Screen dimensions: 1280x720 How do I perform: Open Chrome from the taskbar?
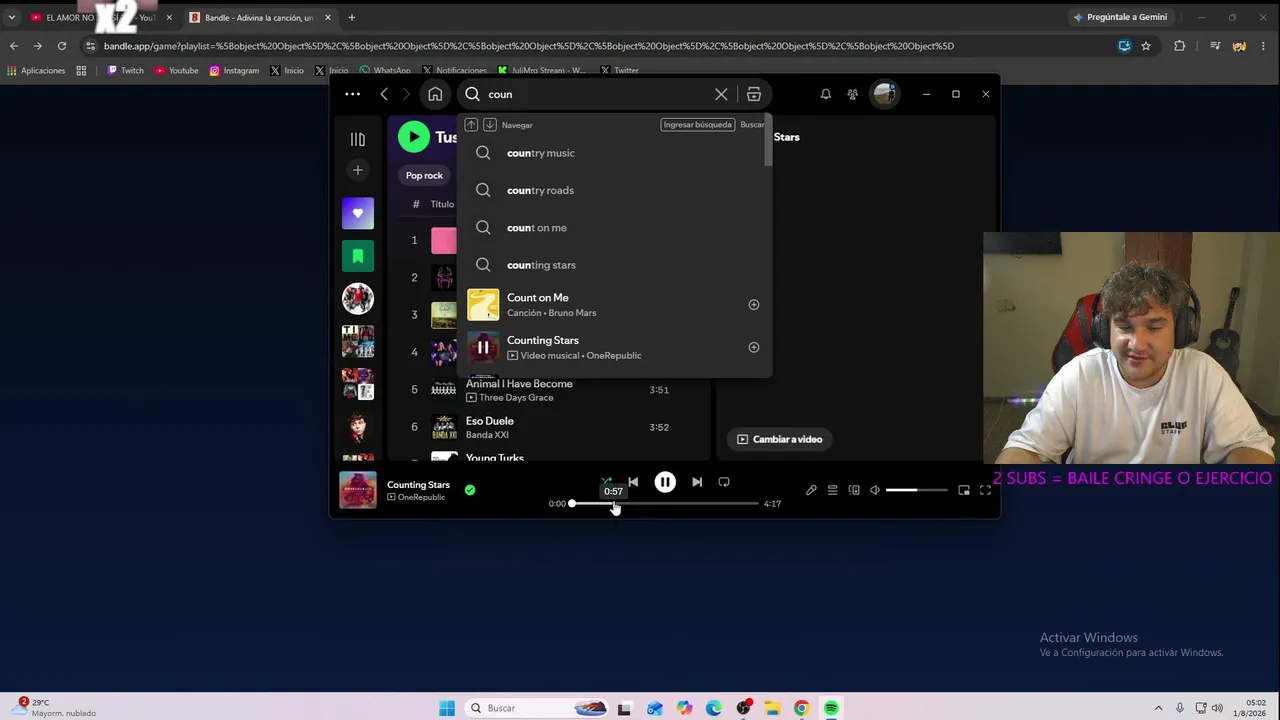(801, 708)
